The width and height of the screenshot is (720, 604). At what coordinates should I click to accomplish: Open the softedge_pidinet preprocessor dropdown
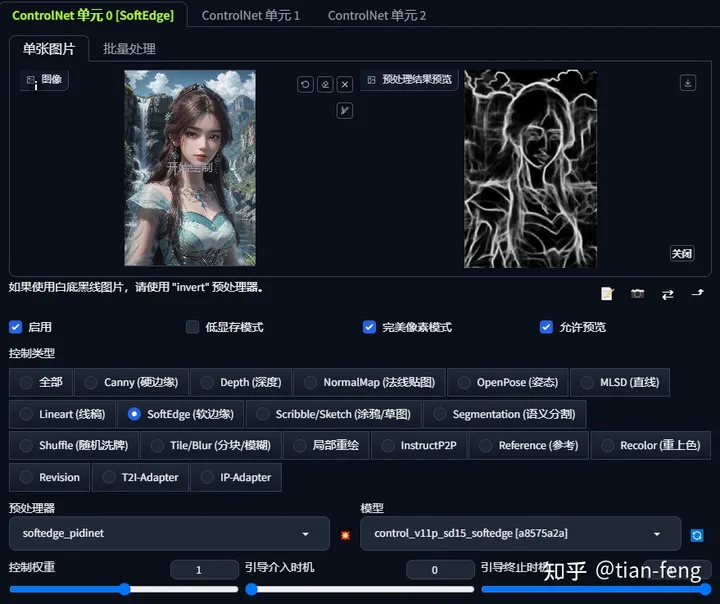point(169,534)
